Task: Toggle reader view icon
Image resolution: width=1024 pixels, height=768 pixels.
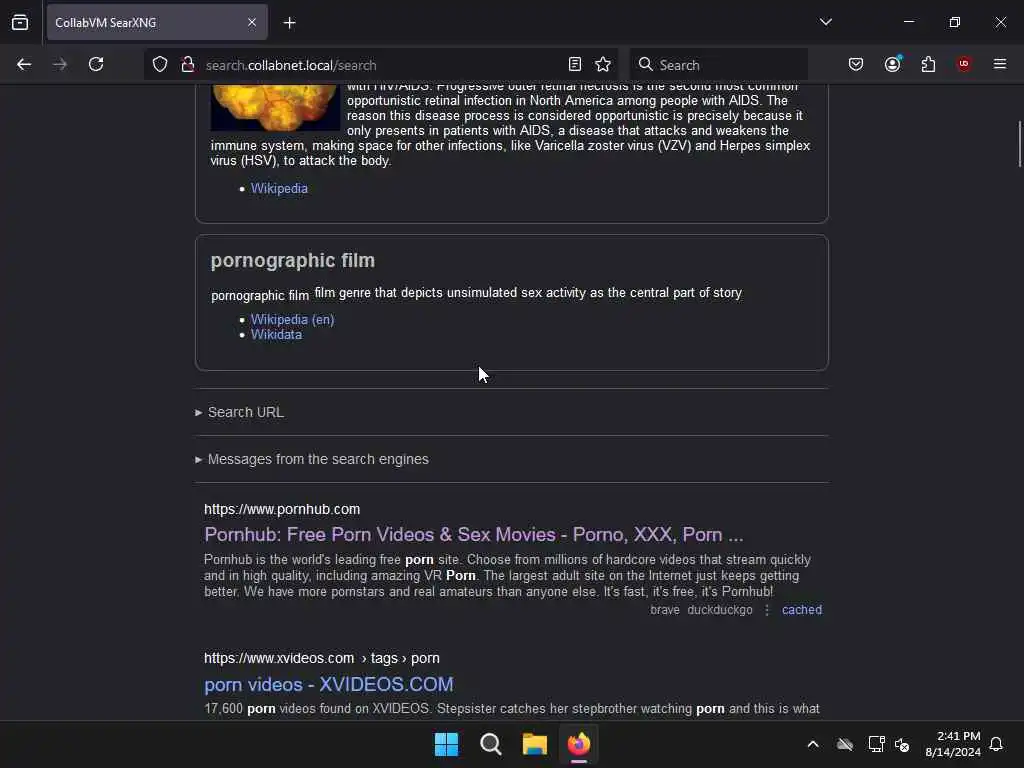Action: 575,65
